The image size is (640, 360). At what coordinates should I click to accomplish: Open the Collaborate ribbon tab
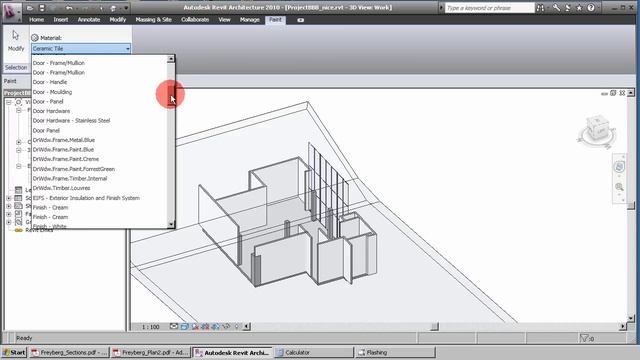tap(195, 20)
